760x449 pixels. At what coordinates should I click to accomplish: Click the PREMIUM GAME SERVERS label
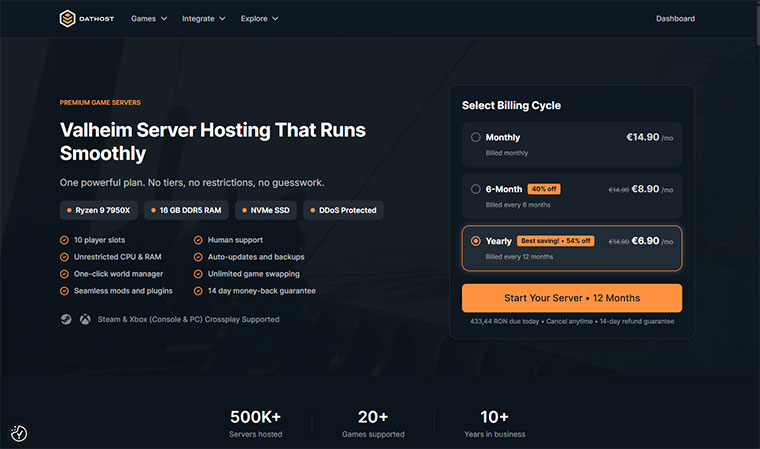coord(100,103)
